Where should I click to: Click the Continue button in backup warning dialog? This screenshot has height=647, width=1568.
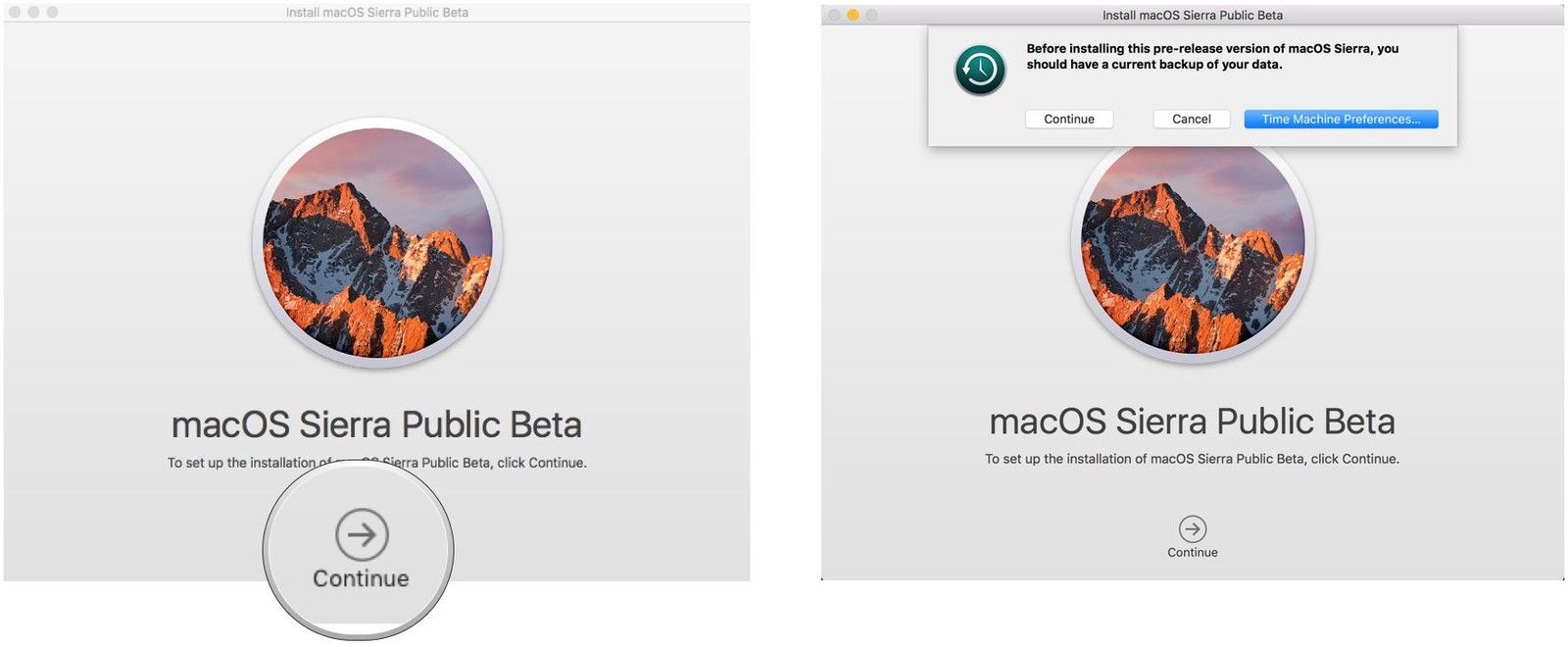1069,119
